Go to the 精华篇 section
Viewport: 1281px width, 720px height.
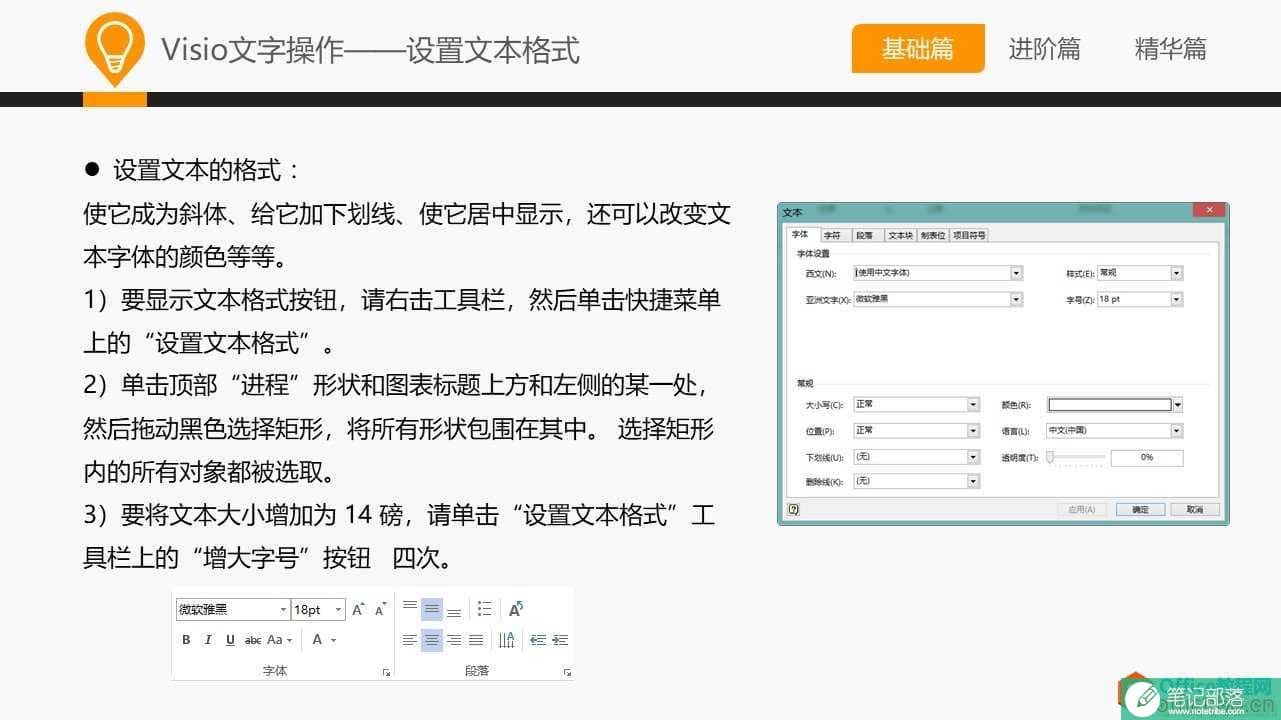[1170, 48]
